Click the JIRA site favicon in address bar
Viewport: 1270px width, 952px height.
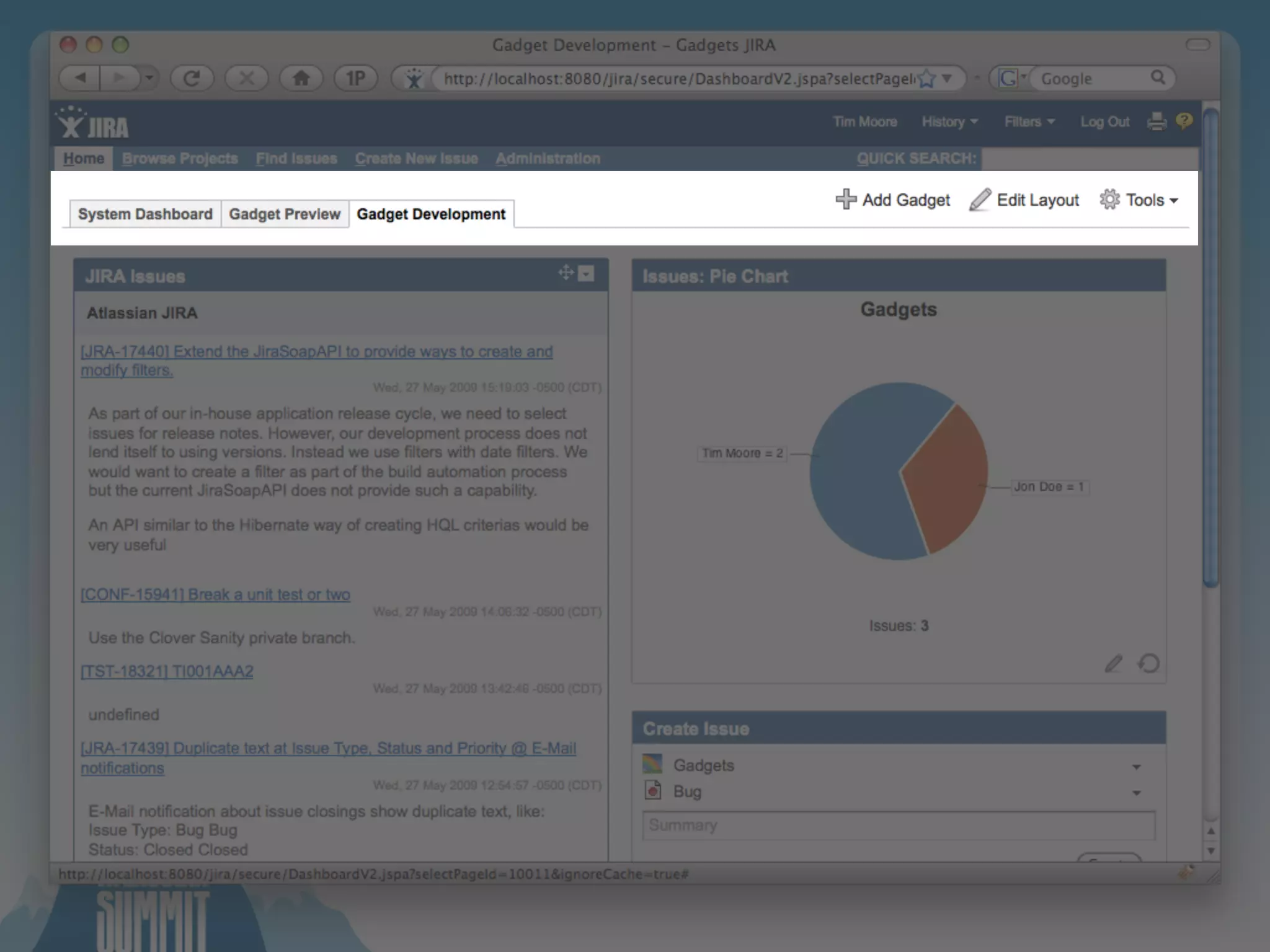tap(414, 79)
